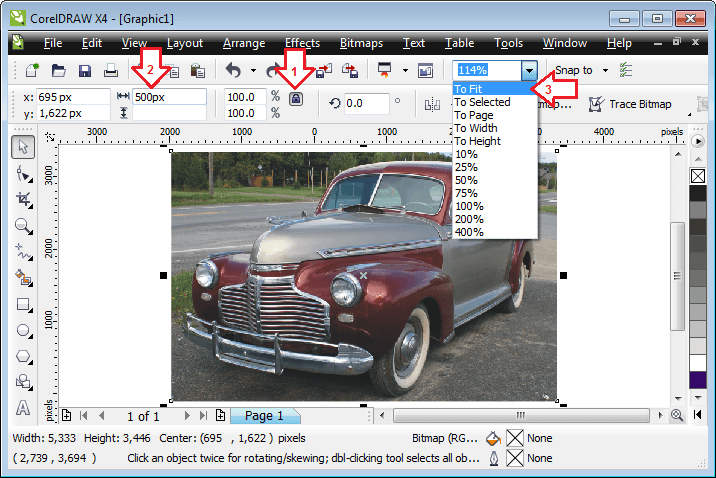Toggle the lock ratio padlock button
The height and width of the screenshot is (478, 716).
(296, 99)
